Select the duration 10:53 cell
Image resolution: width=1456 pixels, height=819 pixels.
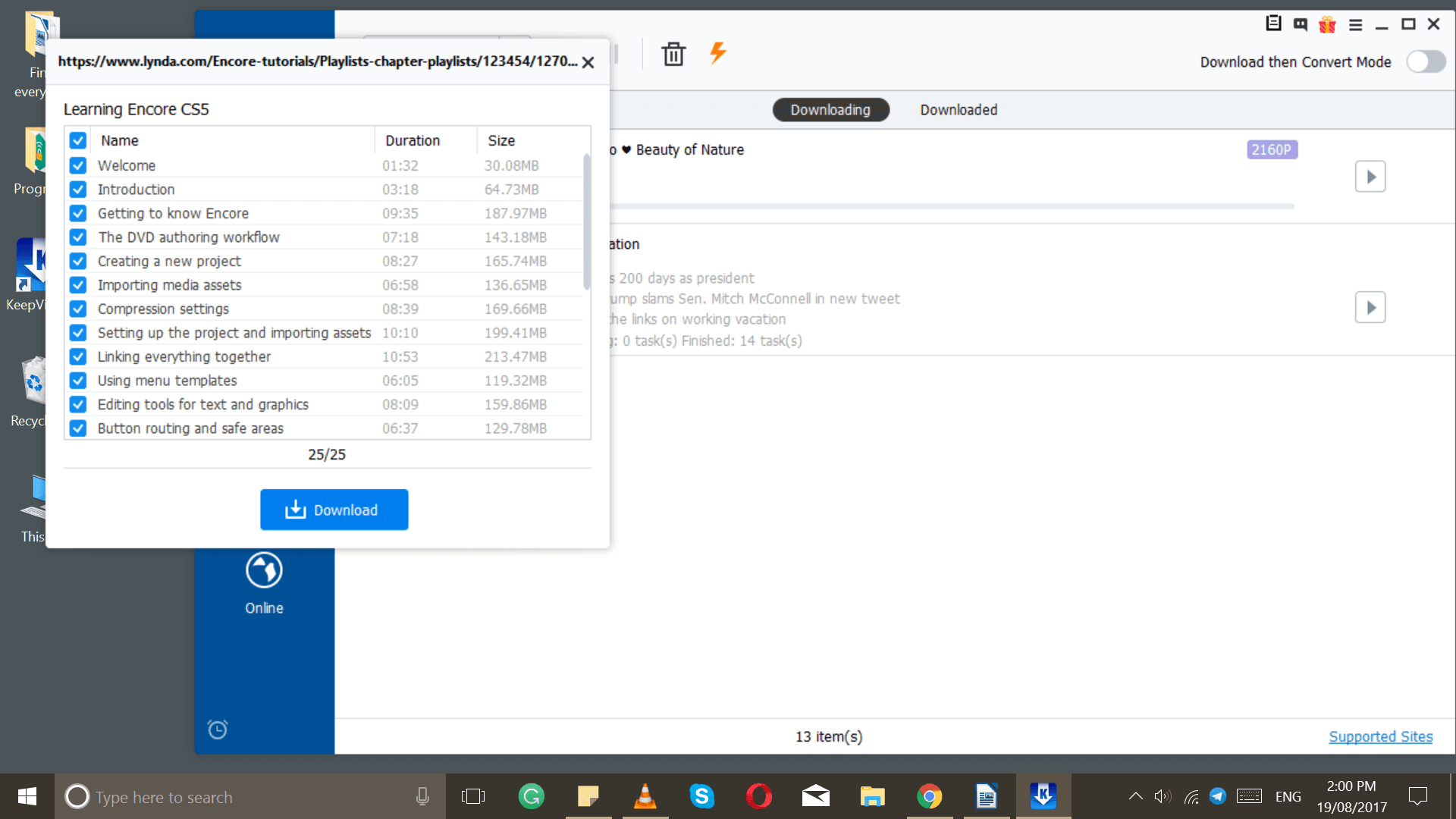(x=400, y=356)
